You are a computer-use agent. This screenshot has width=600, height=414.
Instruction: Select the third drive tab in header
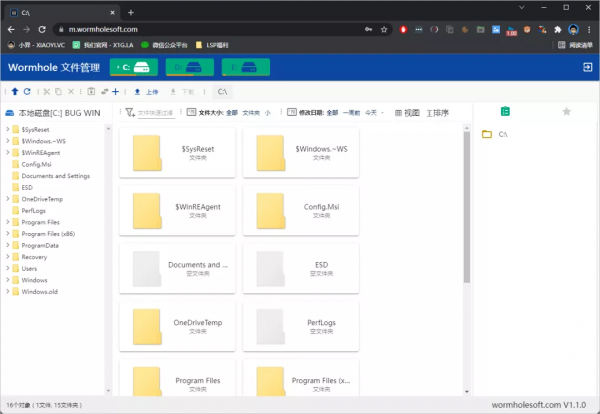[x=245, y=67]
